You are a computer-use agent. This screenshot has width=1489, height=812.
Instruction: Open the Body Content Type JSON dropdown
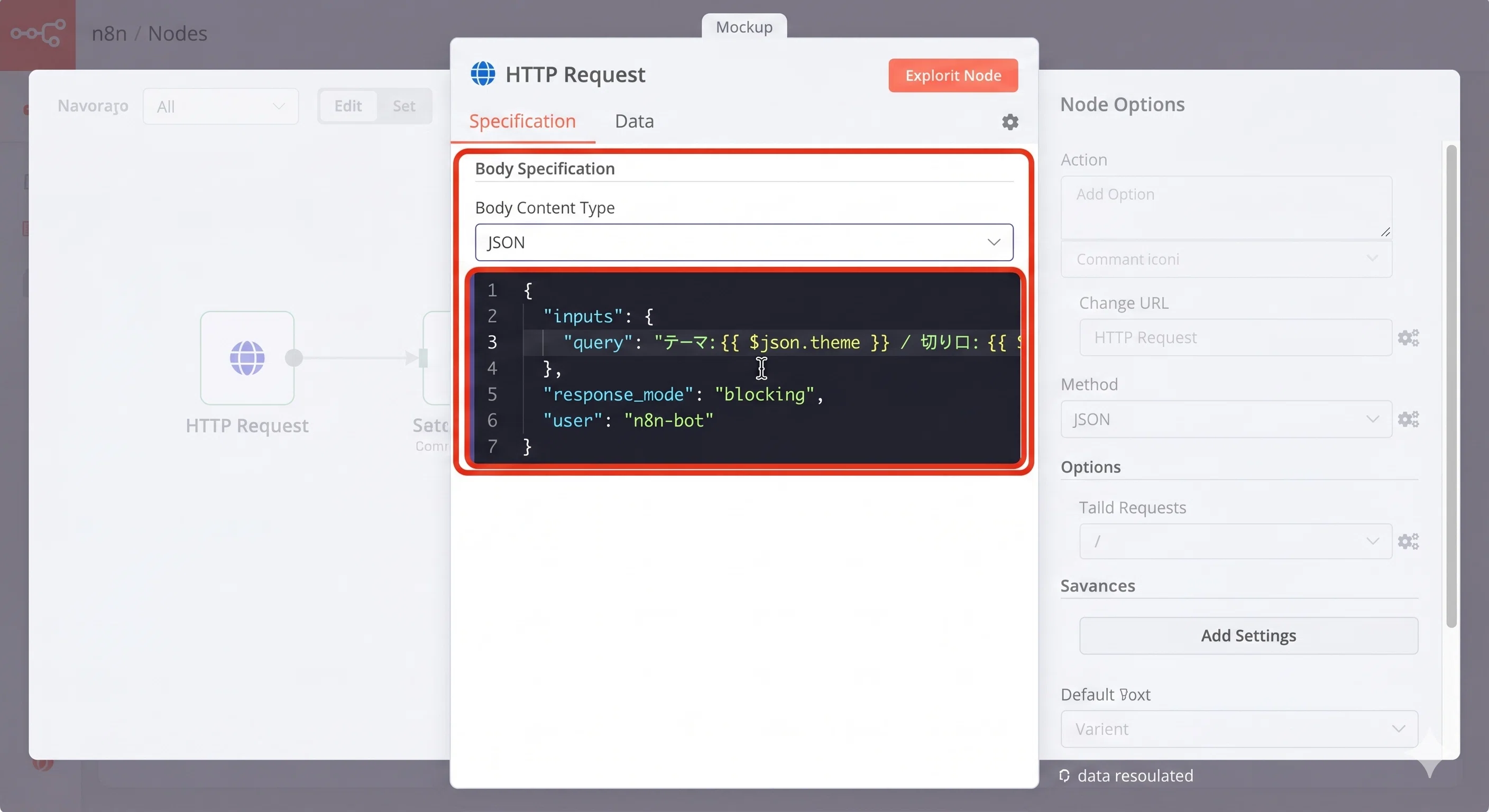click(x=744, y=242)
